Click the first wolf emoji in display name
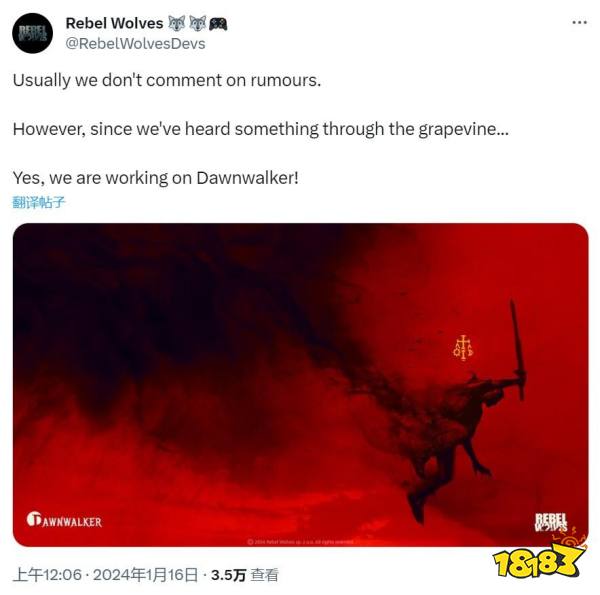 click(x=177, y=23)
